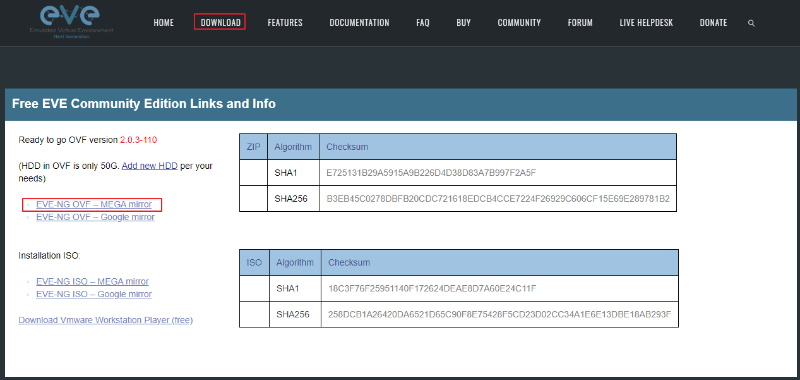Screen dimensions: 800x380
Task: Click the ISO SHA1 checksum value
Action: click(x=432, y=289)
